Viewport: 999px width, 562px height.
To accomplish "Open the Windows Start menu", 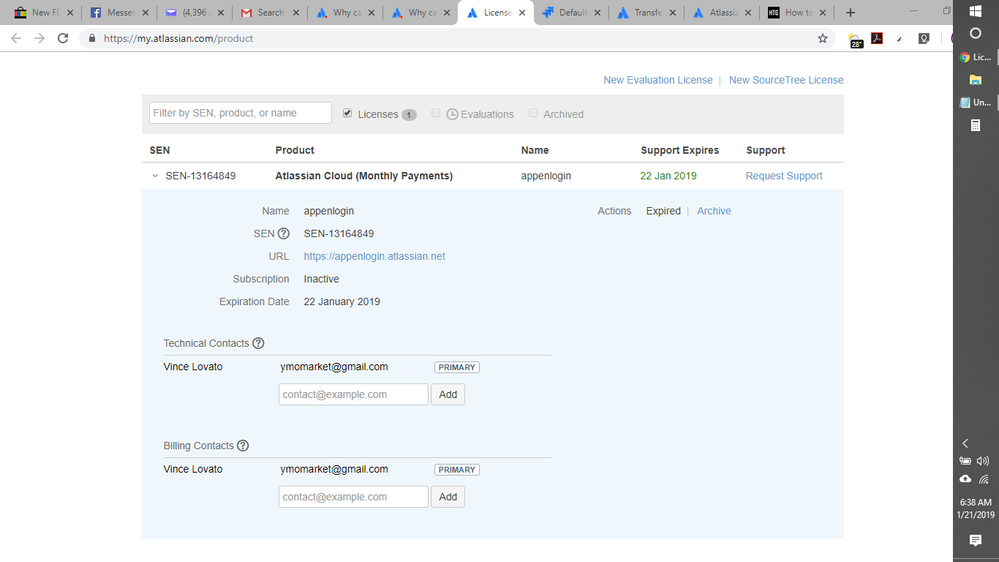I will tap(975, 11).
